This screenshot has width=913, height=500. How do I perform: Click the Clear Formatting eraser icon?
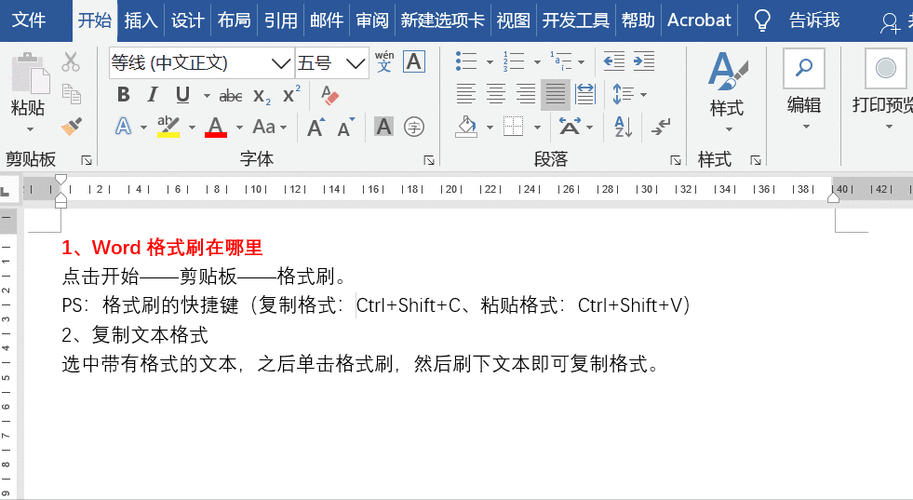[x=330, y=95]
